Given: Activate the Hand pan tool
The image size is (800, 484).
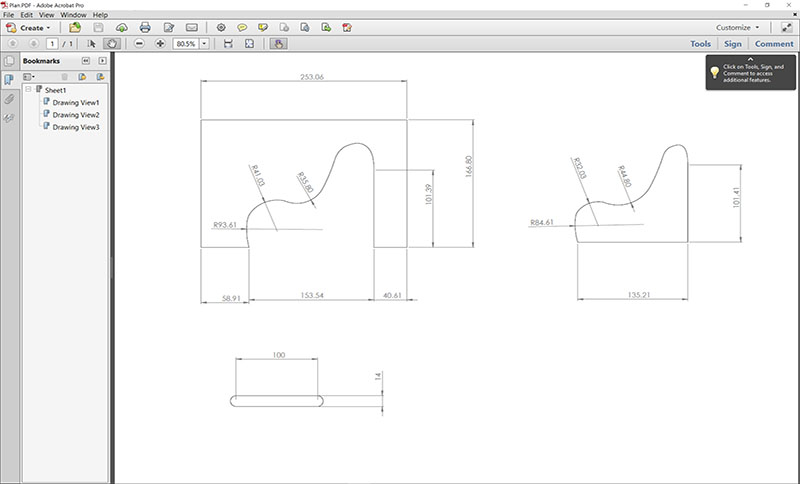Looking at the screenshot, I should (x=112, y=44).
